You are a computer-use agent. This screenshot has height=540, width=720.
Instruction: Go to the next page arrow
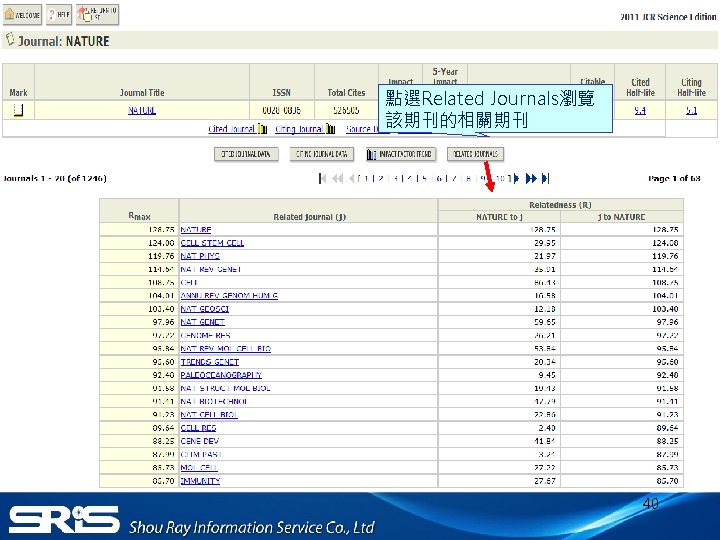pos(517,178)
